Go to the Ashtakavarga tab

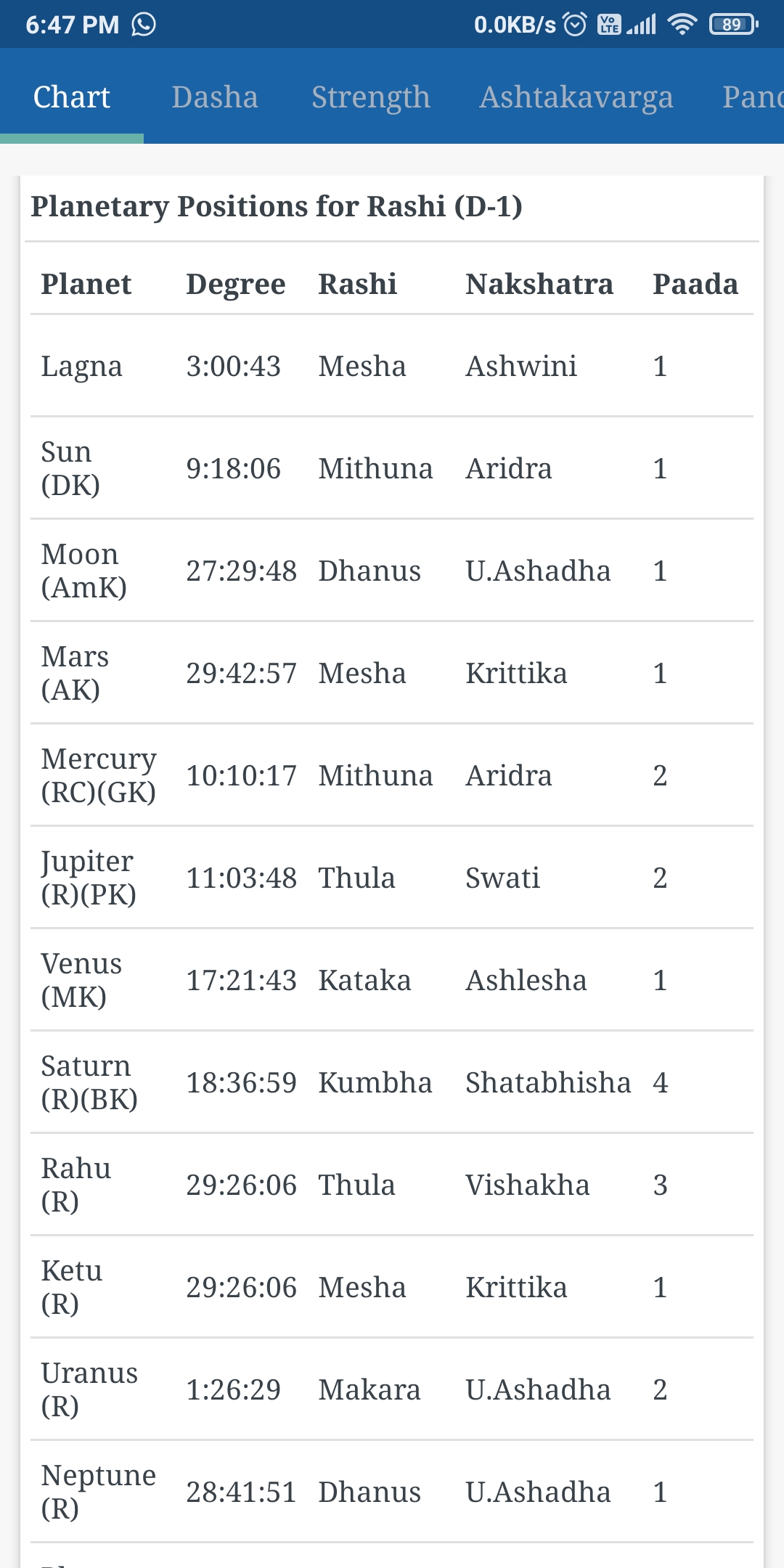coord(576,97)
